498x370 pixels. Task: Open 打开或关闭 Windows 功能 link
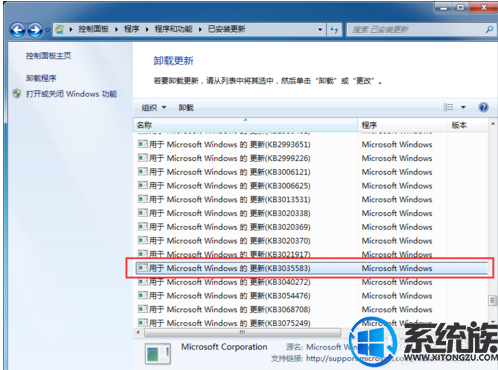tap(71, 94)
